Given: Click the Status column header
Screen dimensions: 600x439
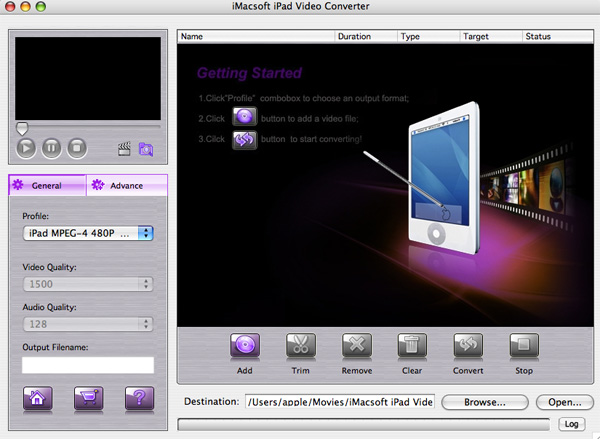Looking at the screenshot, I should (x=558, y=36).
